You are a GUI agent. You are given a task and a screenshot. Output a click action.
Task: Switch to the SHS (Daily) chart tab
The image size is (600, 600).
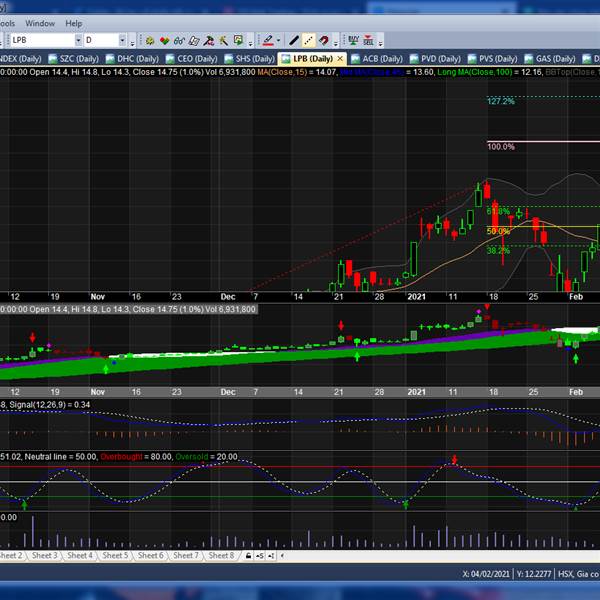point(250,59)
